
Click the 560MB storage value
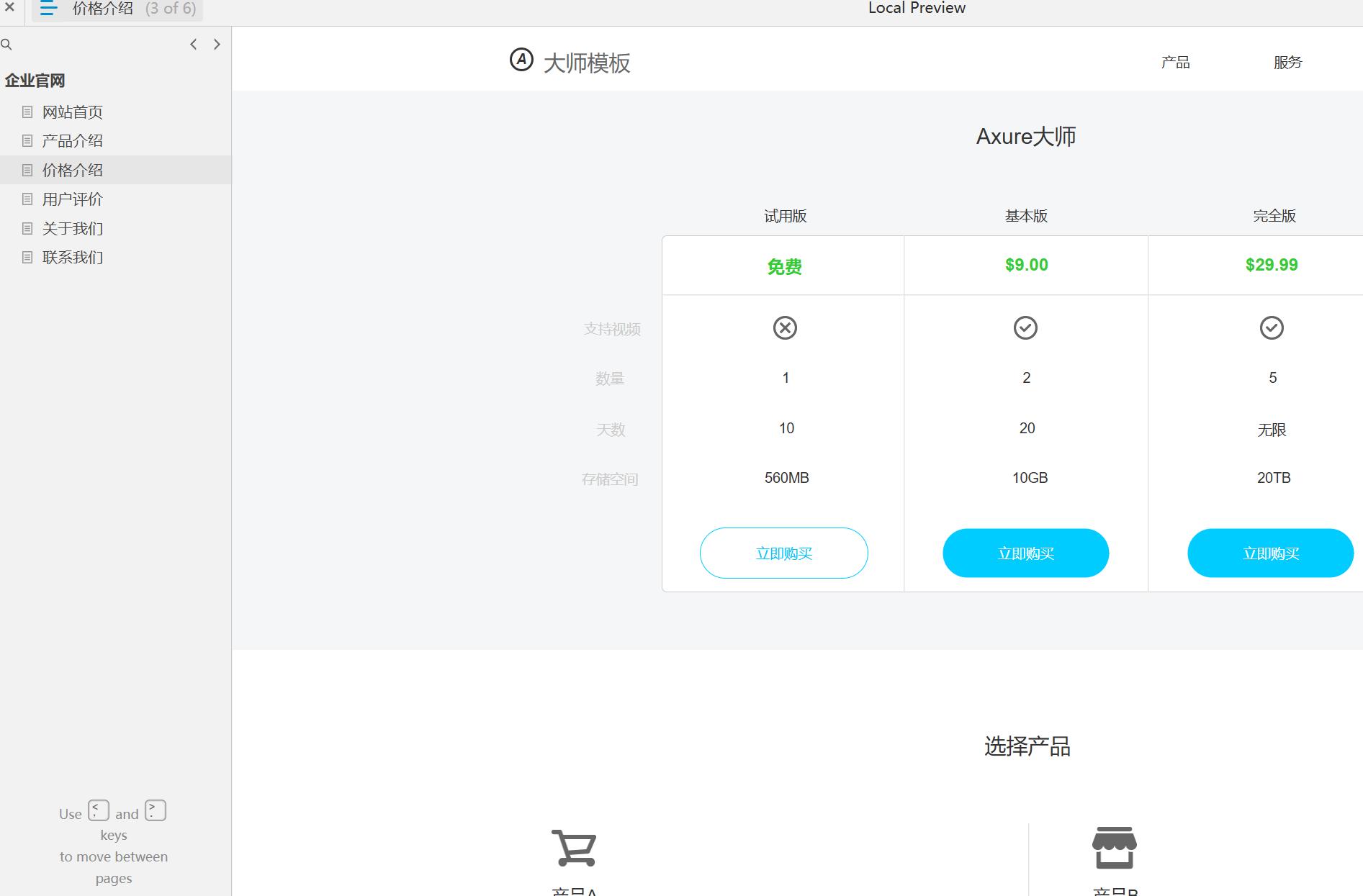pos(786,478)
